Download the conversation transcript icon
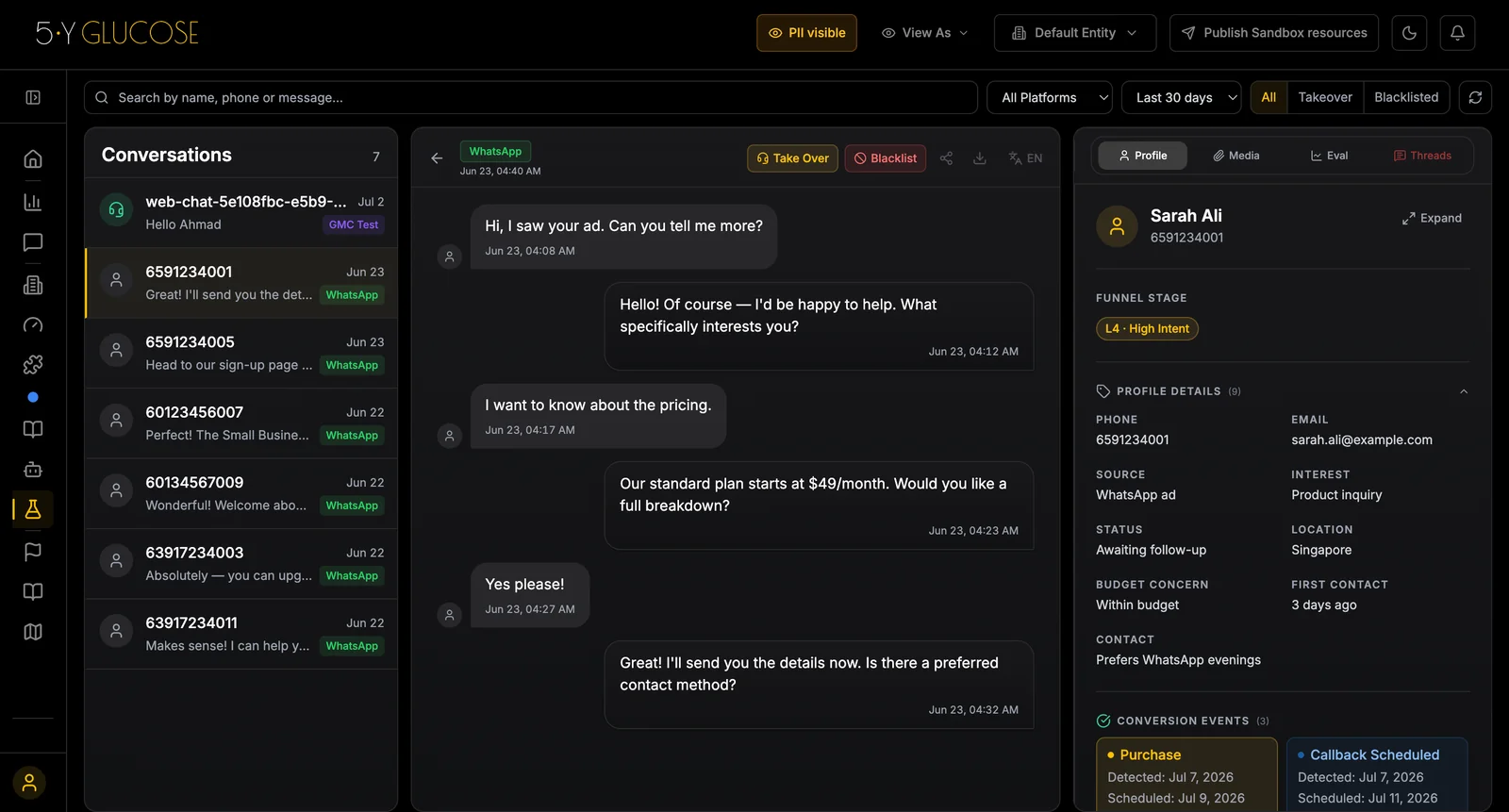 tap(980, 158)
